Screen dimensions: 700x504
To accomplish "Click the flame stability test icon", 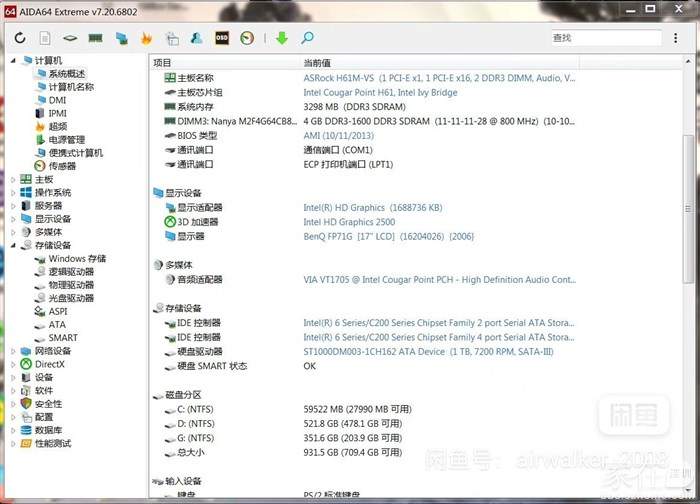I will point(147,38).
